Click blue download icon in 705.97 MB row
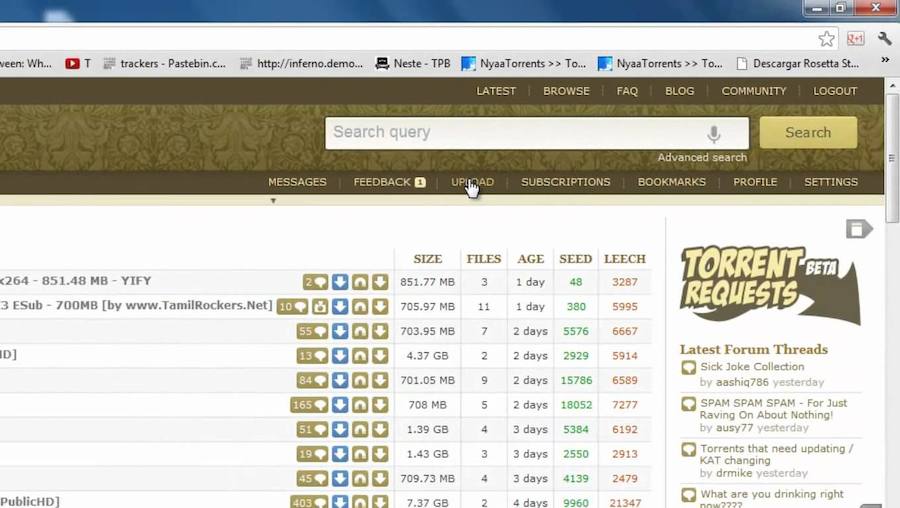Viewport: 900px width, 508px height. pyautogui.click(x=340, y=307)
